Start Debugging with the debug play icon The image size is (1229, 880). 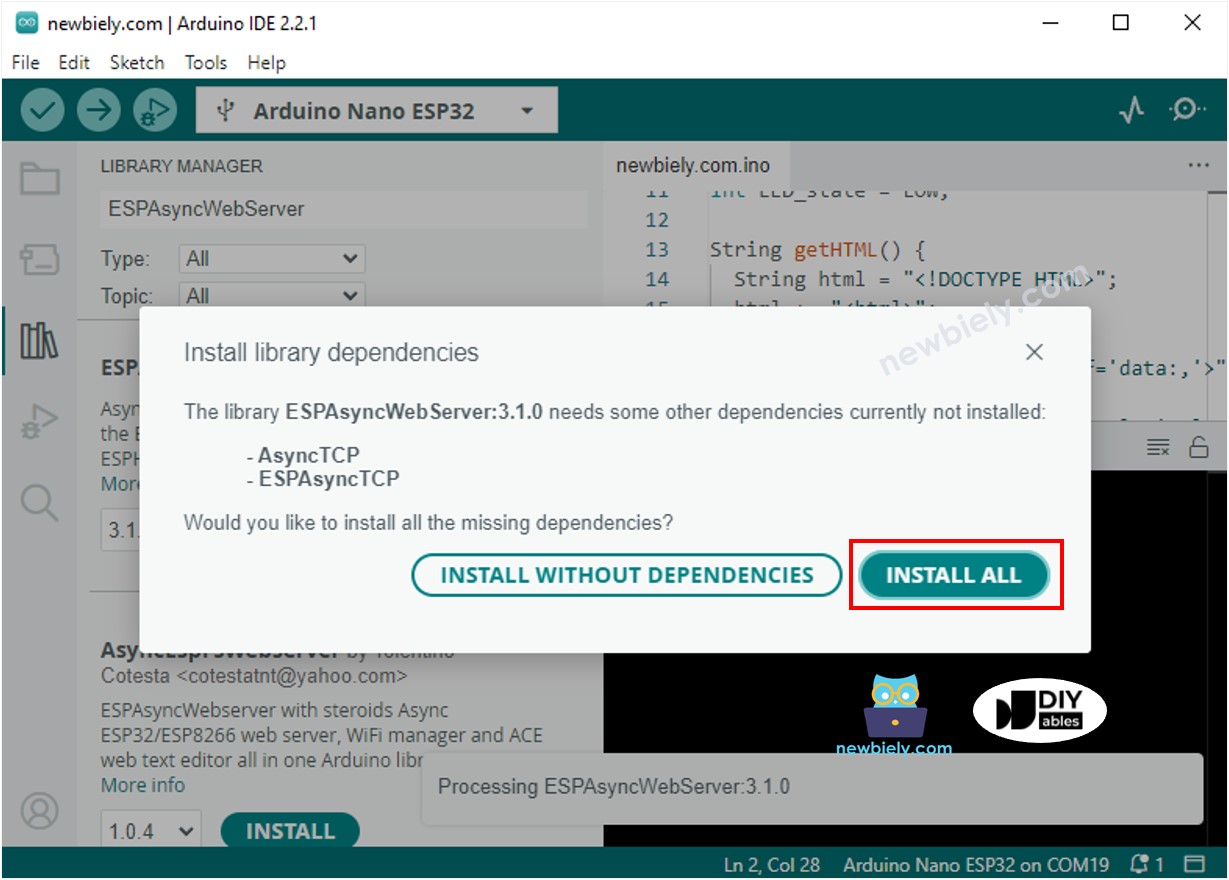coord(154,110)
